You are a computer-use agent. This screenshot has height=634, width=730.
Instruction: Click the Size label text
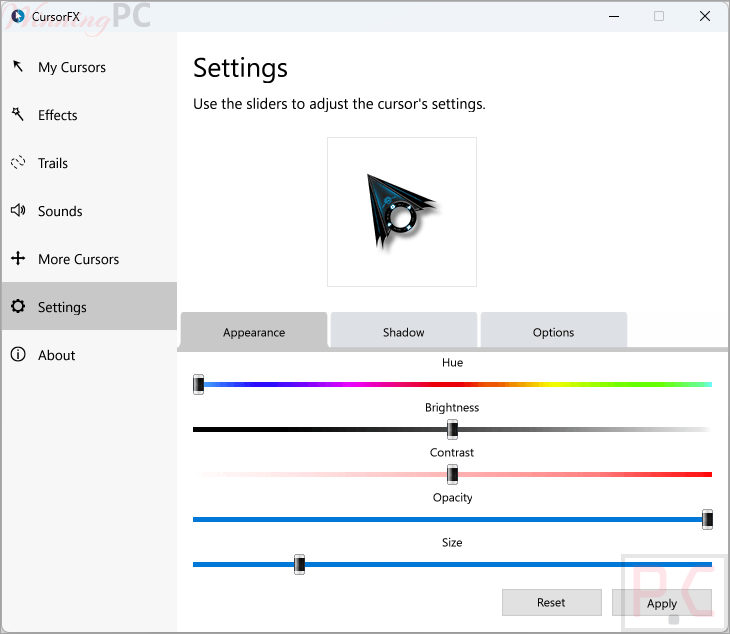click(x=452, y=542)
